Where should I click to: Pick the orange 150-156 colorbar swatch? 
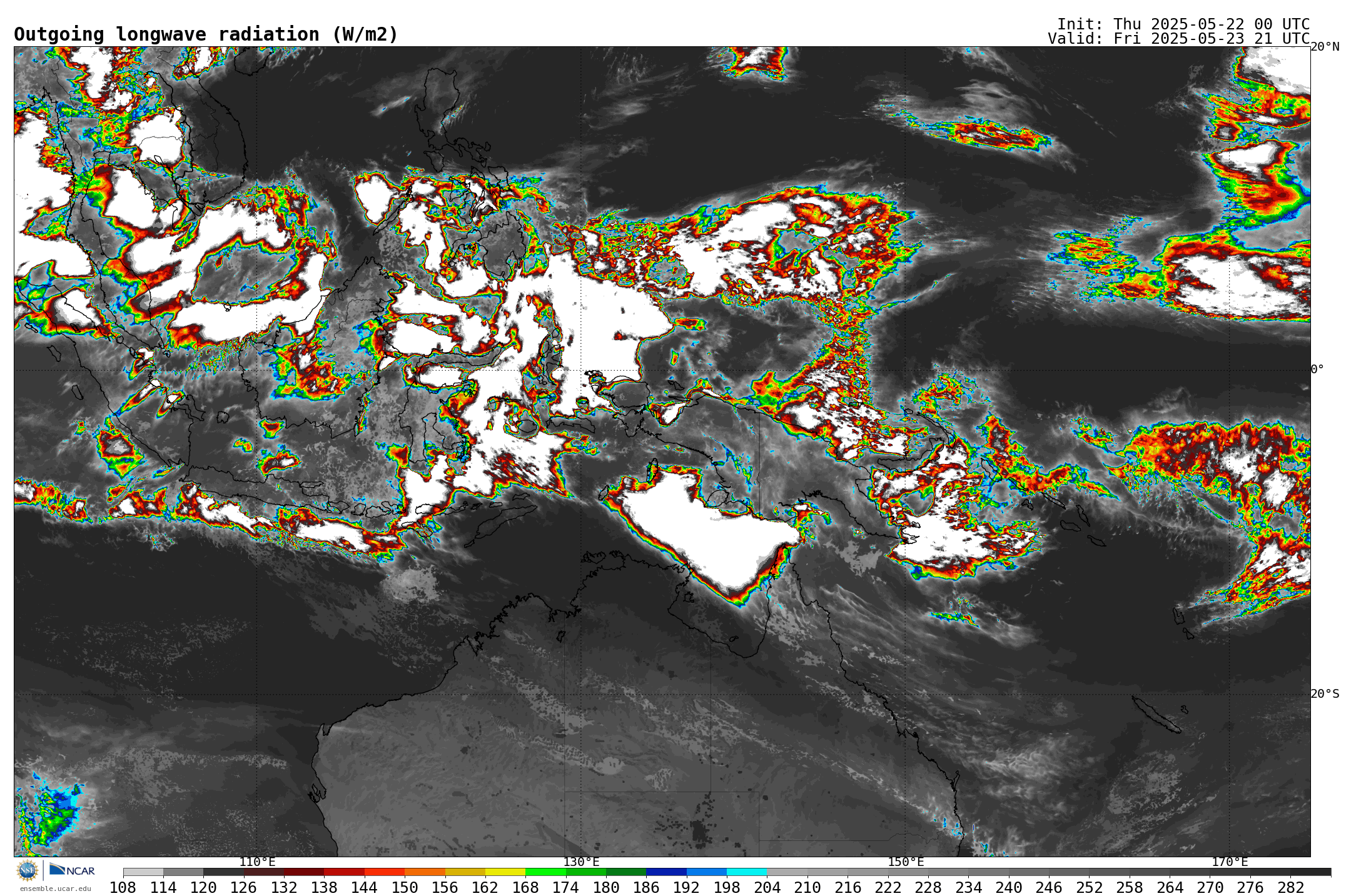point(425,872)
